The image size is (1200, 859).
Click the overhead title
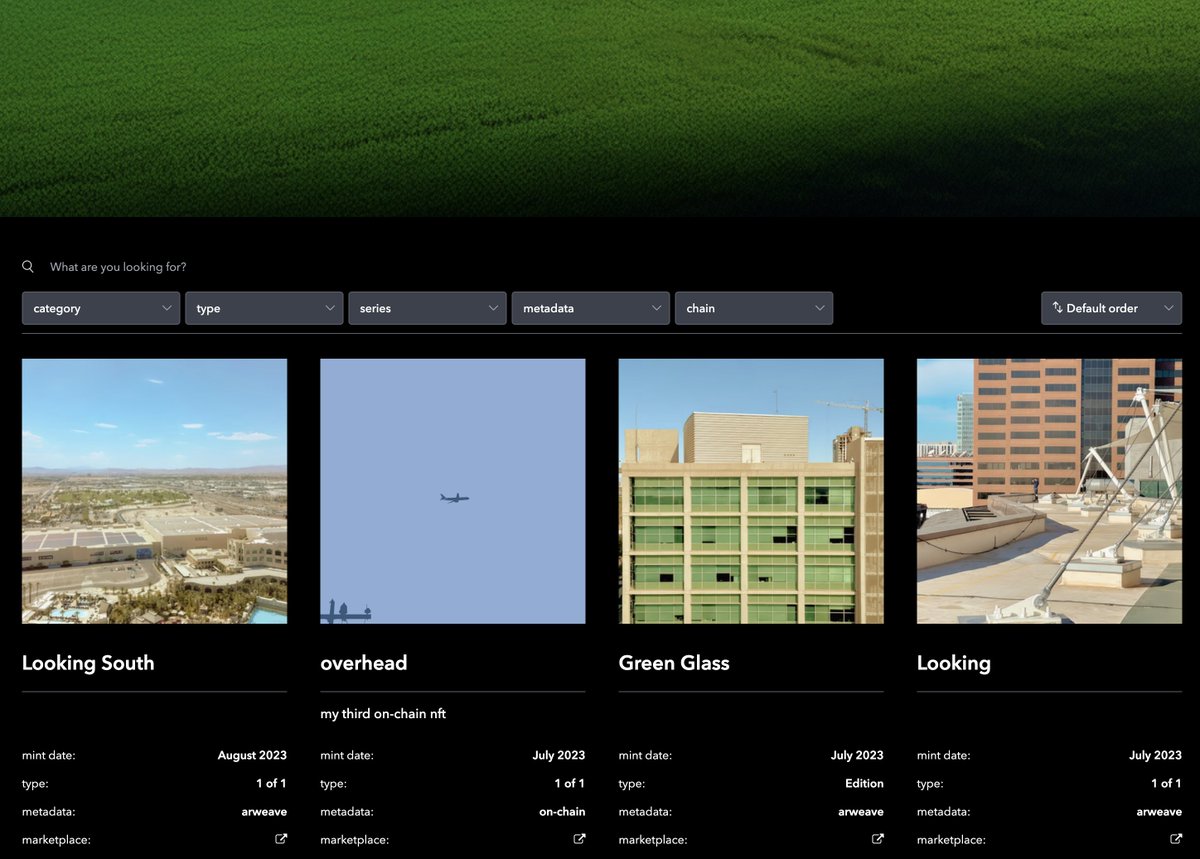[x=364, y=663]
